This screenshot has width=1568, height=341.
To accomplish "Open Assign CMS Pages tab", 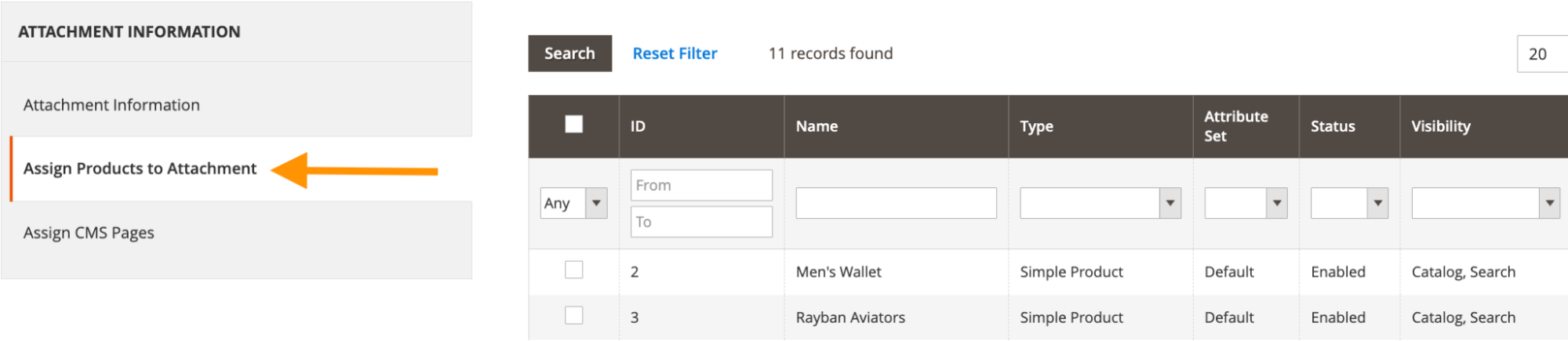I will click(237, 233).
